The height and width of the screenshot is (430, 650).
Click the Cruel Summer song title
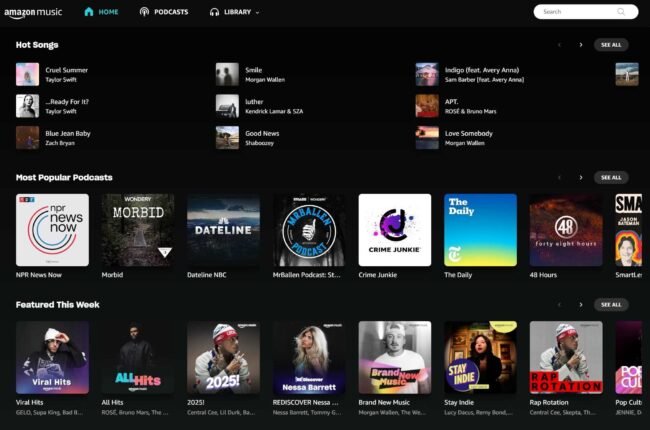(66, 70)
